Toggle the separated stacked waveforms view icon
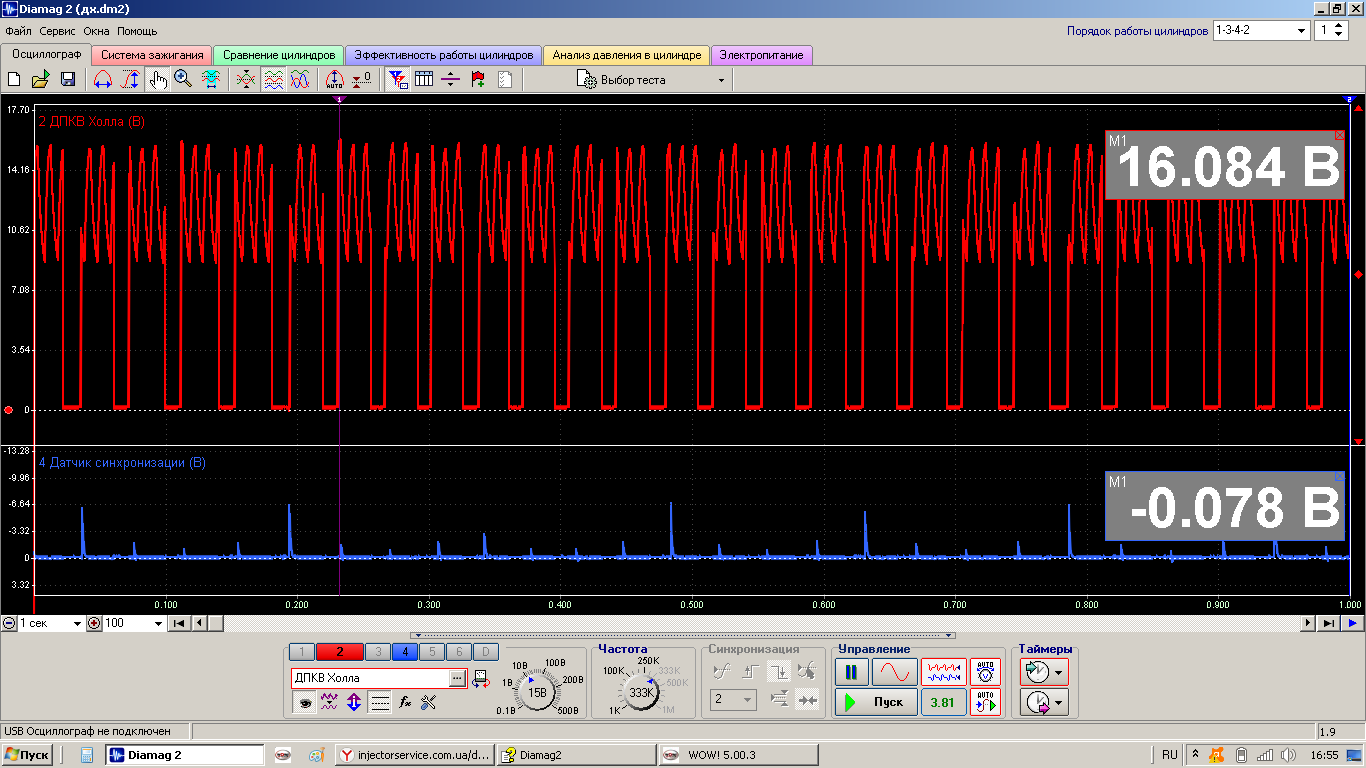This screenshot has width=1366, height=768. [x=273, y=80]
